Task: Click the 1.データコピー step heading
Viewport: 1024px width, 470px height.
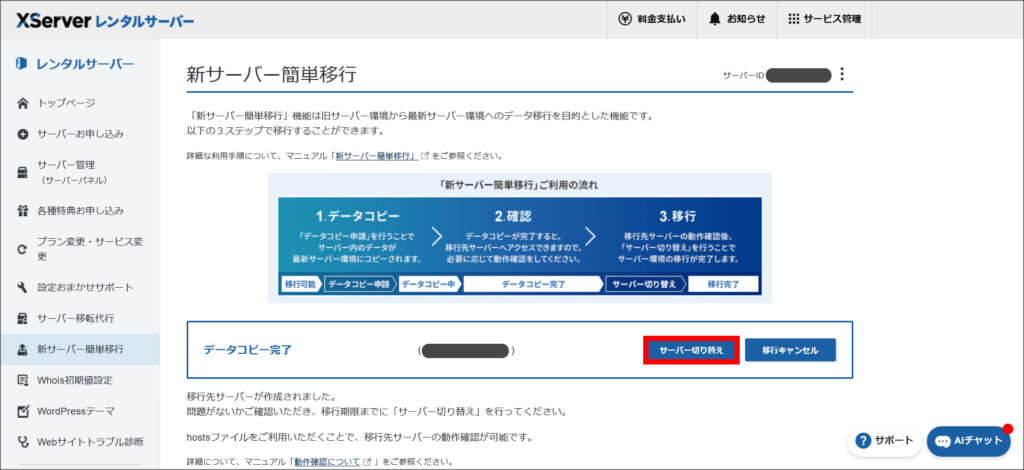Action: tap(357, 216)
